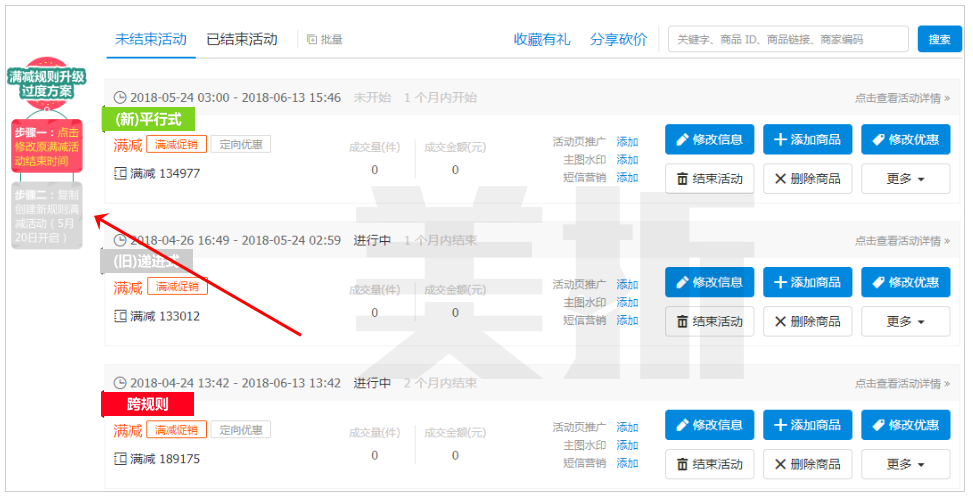The height and width of the screenshot is (500, 973).
Task: Select the 未结束活动 tab
Action: (150, 40)
